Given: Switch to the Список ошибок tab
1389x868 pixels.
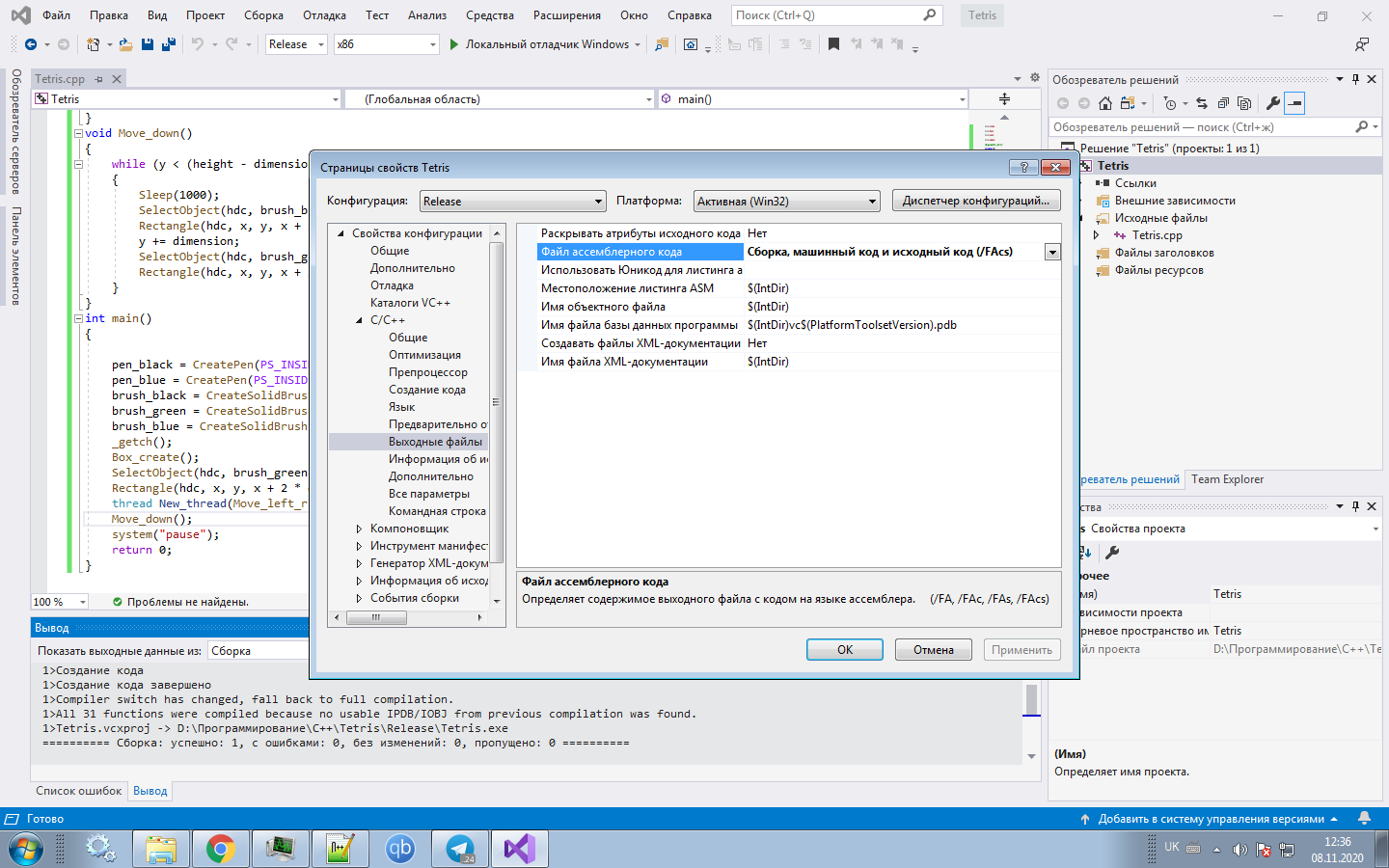Looking at the screenshot, I should pyautogui.click(x=79, y=791).
